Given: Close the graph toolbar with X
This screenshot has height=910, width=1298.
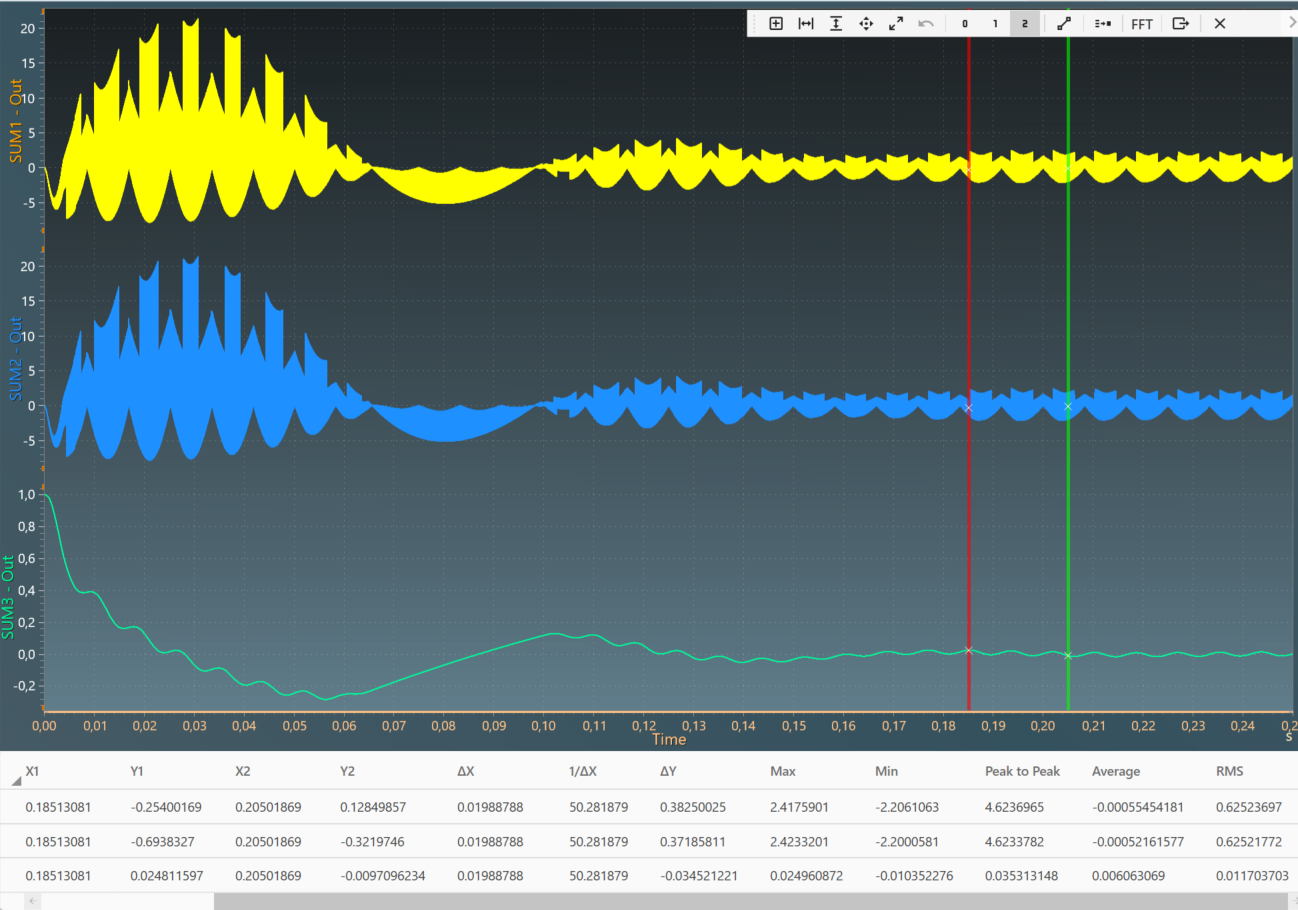Looking at the screenshot, I should (1220, 23).
